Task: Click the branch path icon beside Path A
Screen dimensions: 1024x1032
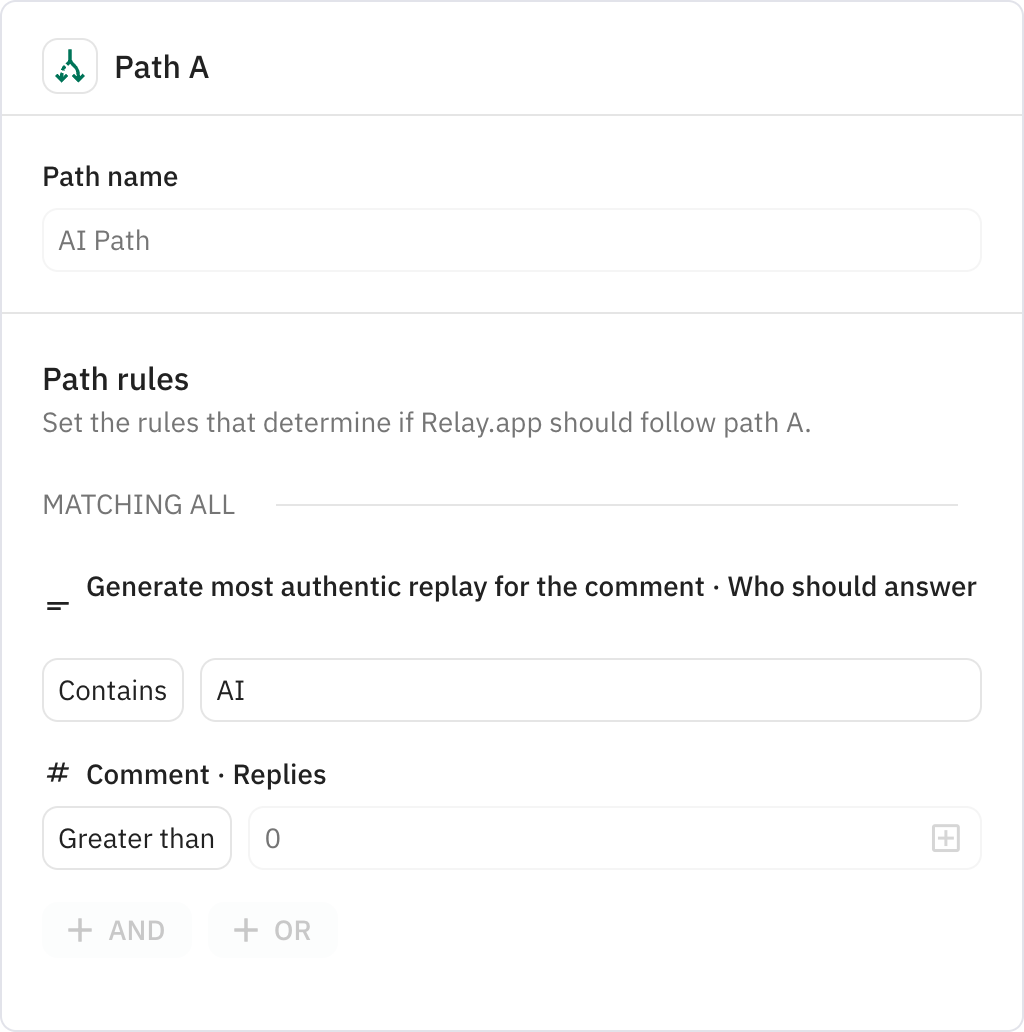Action: pos(69,68)
